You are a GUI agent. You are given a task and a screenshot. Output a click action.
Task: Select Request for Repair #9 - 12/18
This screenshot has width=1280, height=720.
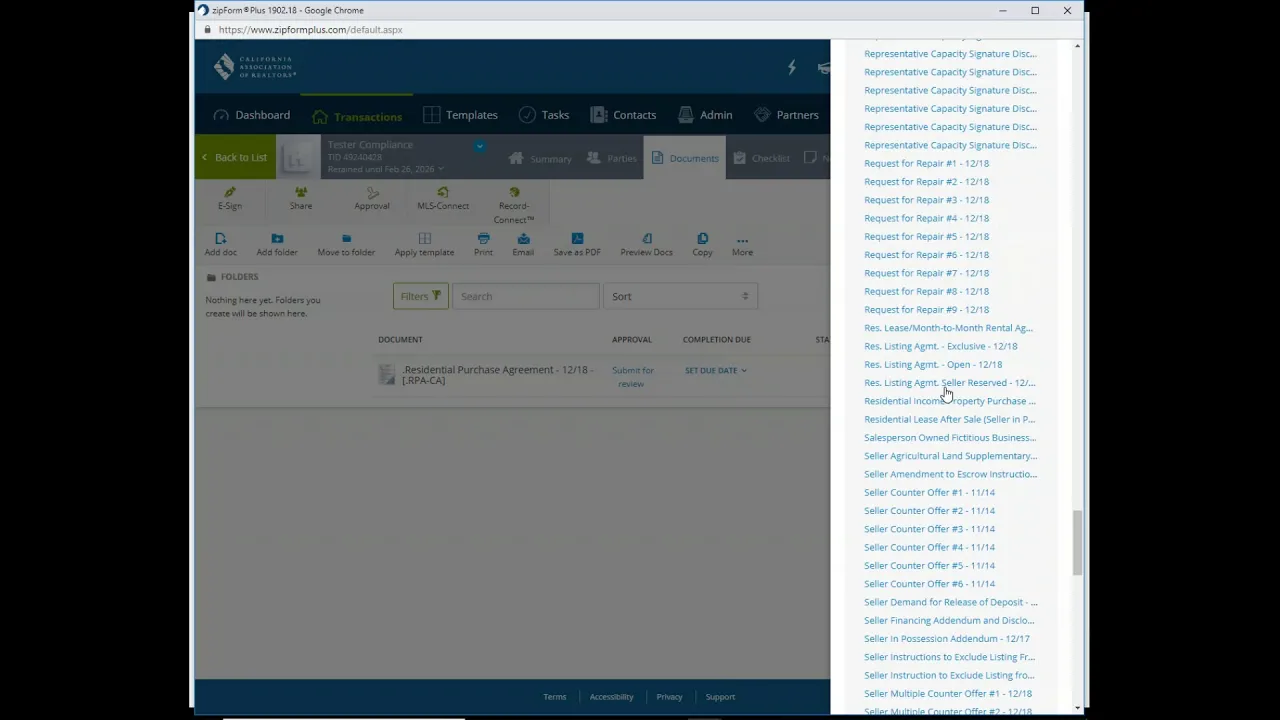[926, 309]
